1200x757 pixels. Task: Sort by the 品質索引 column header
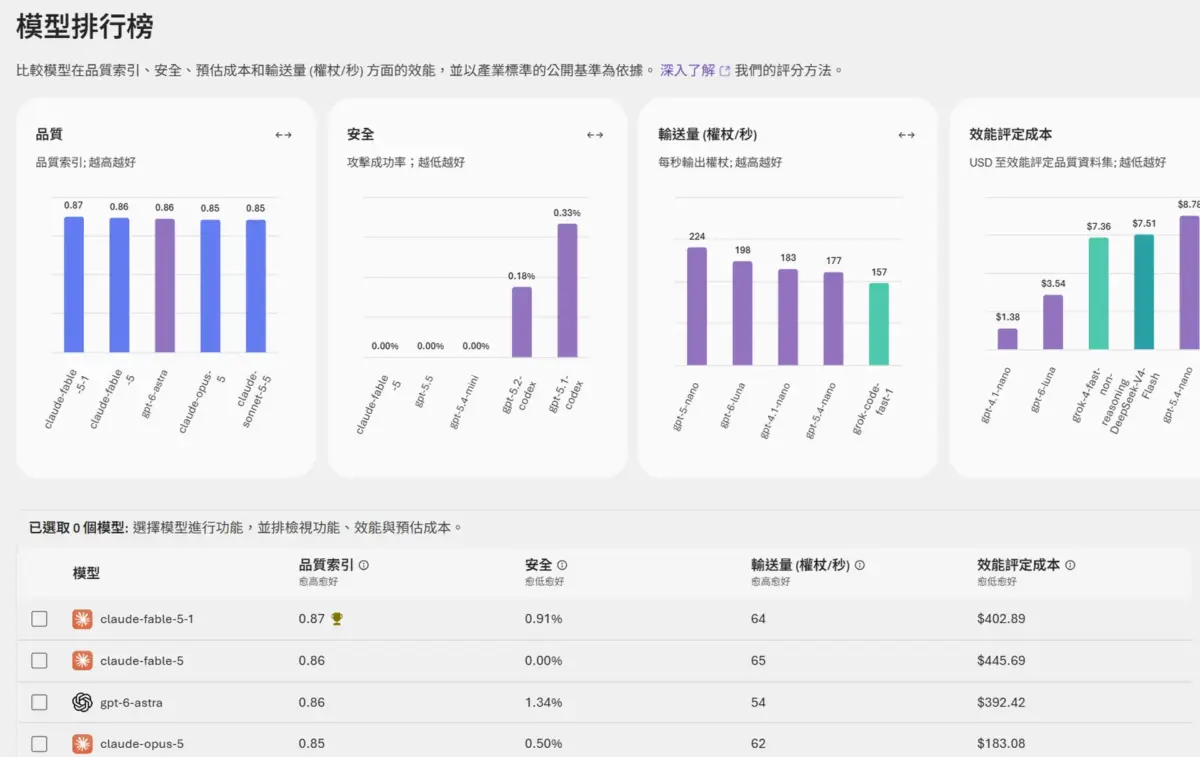coord(326,565)
